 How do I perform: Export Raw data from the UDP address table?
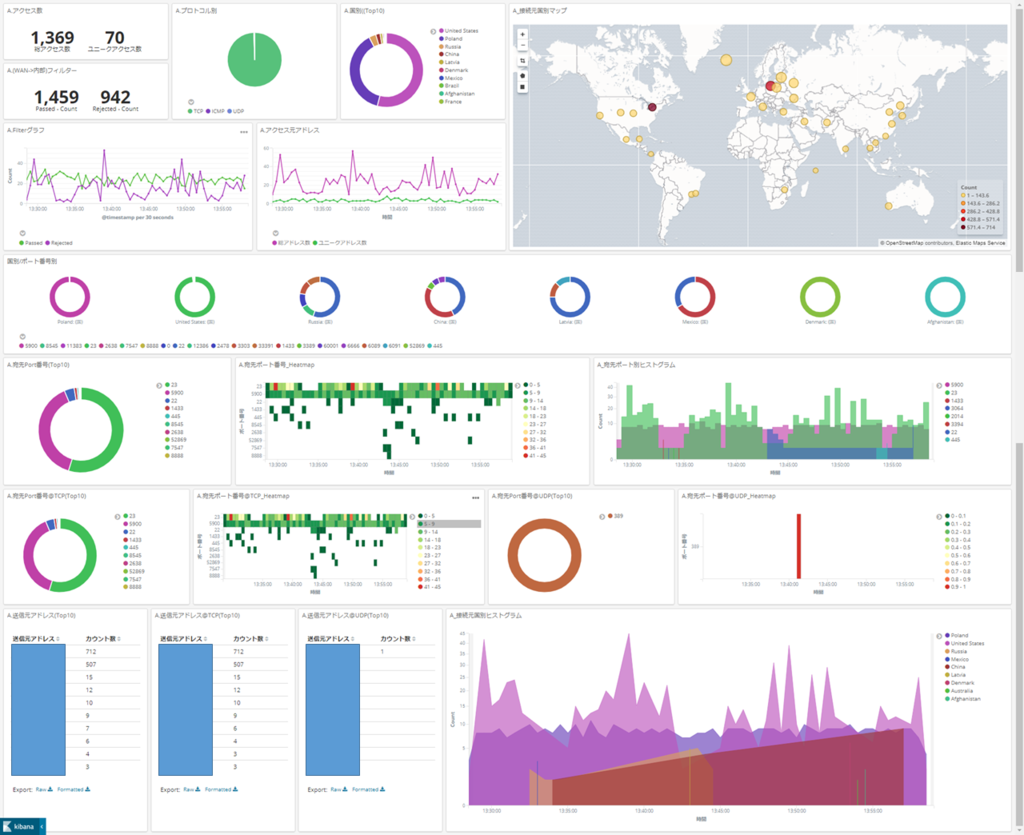tap(339, 789)
